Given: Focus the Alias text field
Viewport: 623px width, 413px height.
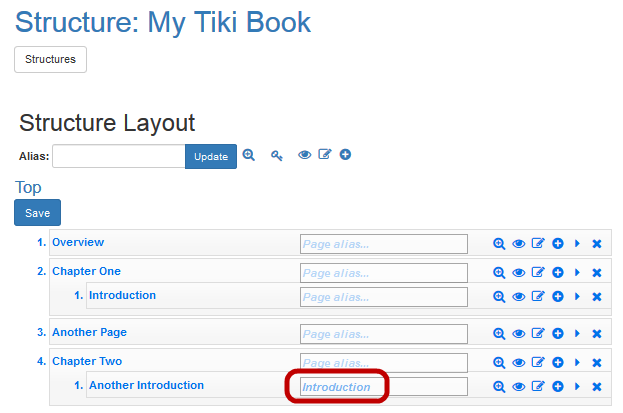Looking at the screenshot, I should [118, 156].
